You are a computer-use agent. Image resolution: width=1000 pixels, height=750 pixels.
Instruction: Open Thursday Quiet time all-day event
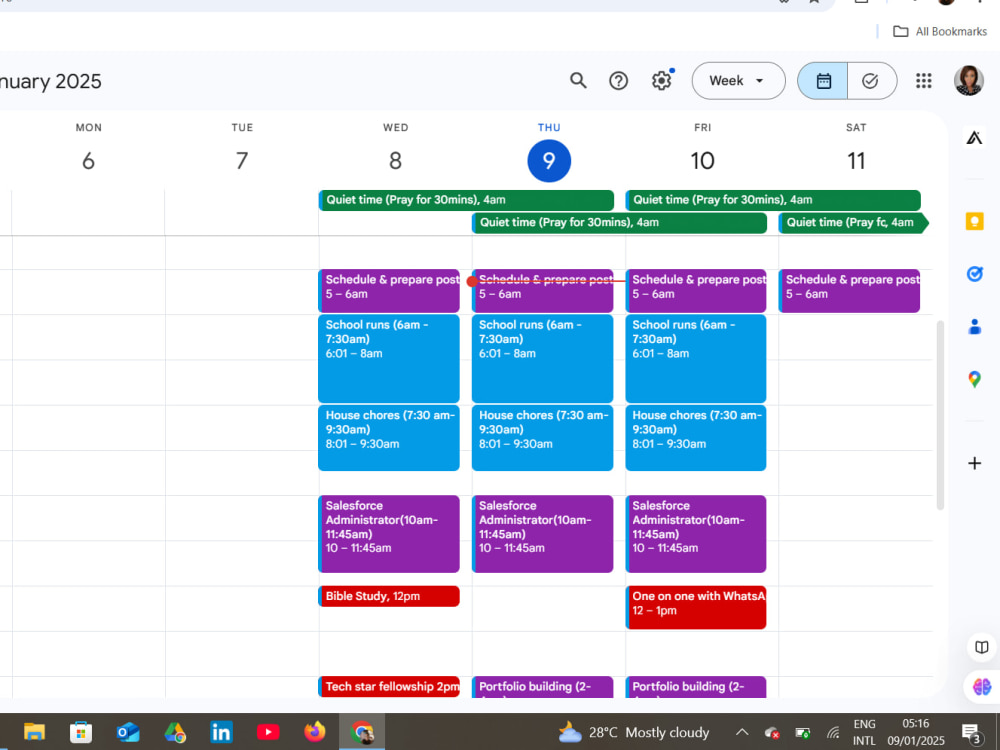point(619,223)
